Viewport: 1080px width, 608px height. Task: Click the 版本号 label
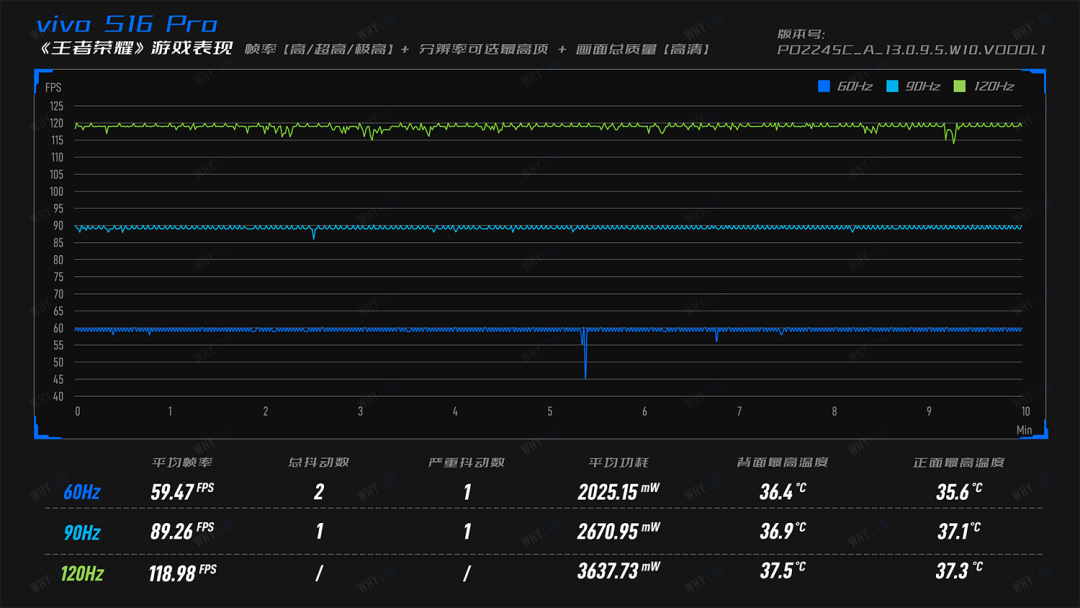[x=800, y=34]
